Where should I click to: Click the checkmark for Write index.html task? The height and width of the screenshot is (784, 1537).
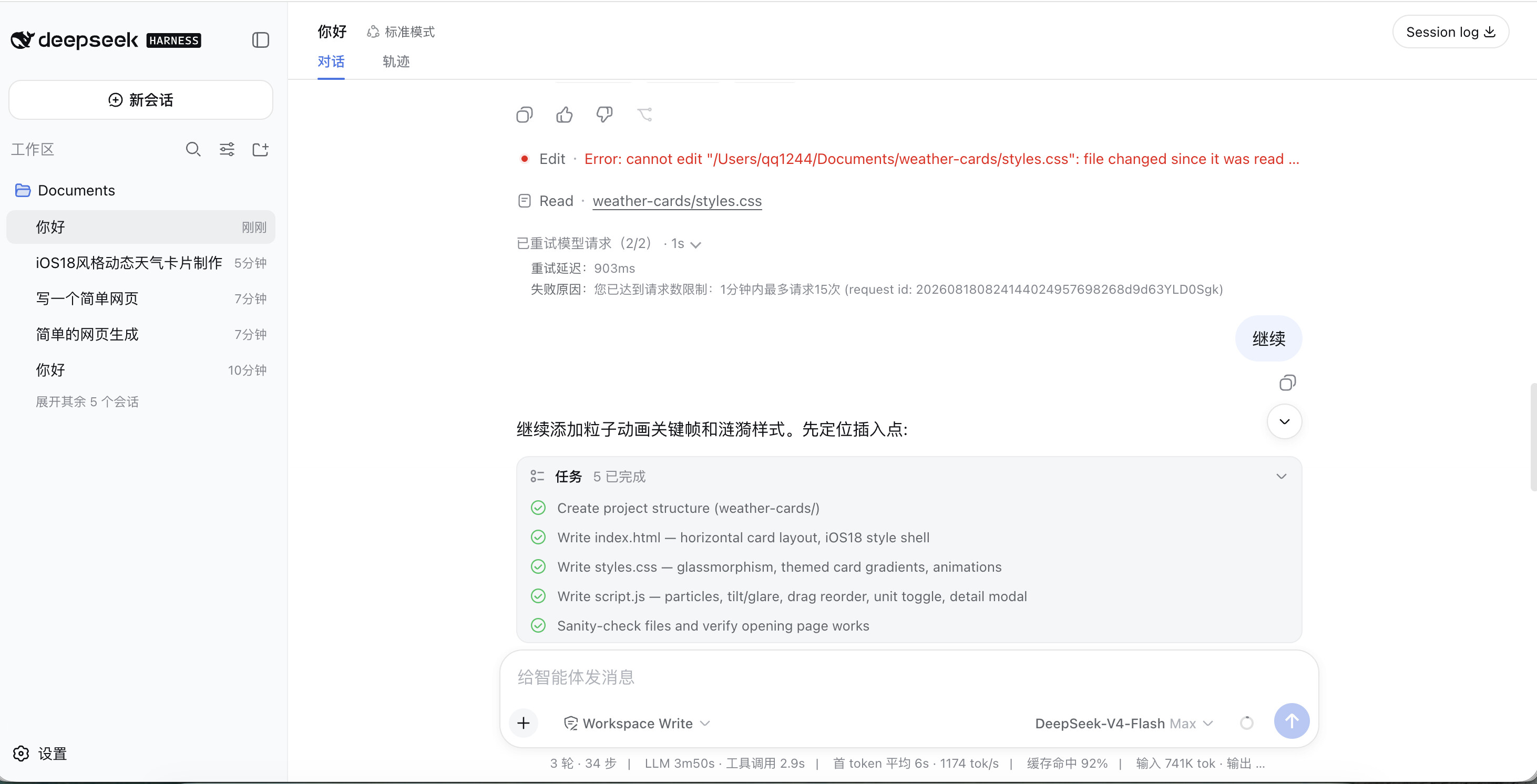538,537
